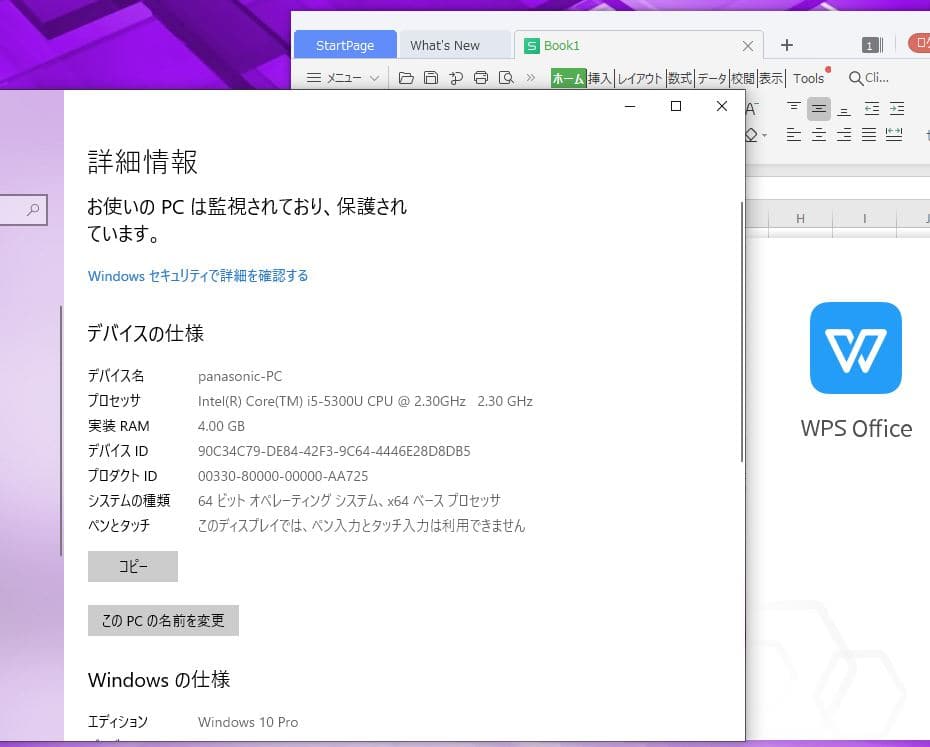Image resolution: width=930 pixels, height=747 pixels.
Task: Click the search command box in WPS
Action: click(869, 78)
